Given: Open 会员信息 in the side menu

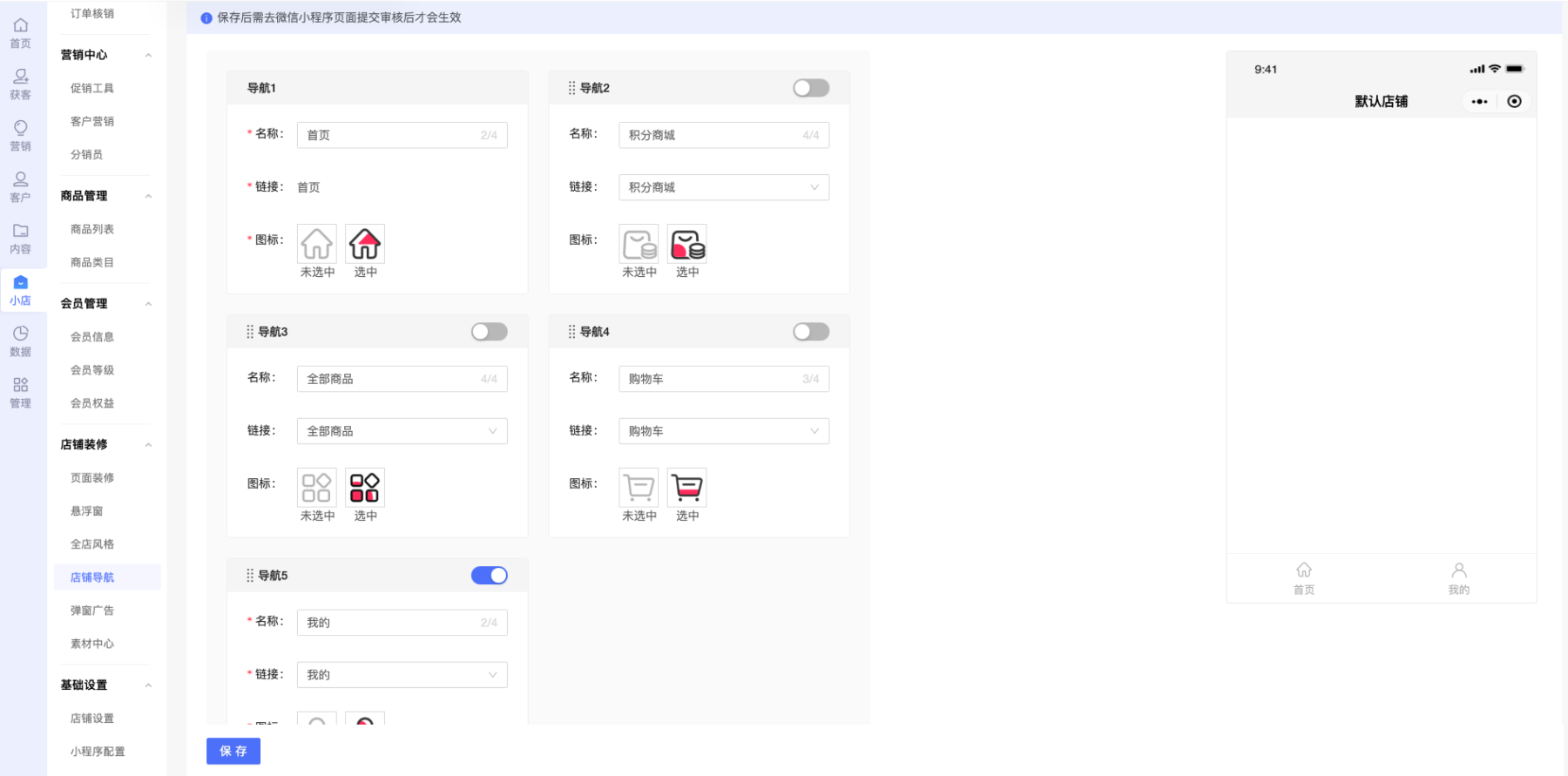Looking at the screenshot, I should [x=92, y=337].
